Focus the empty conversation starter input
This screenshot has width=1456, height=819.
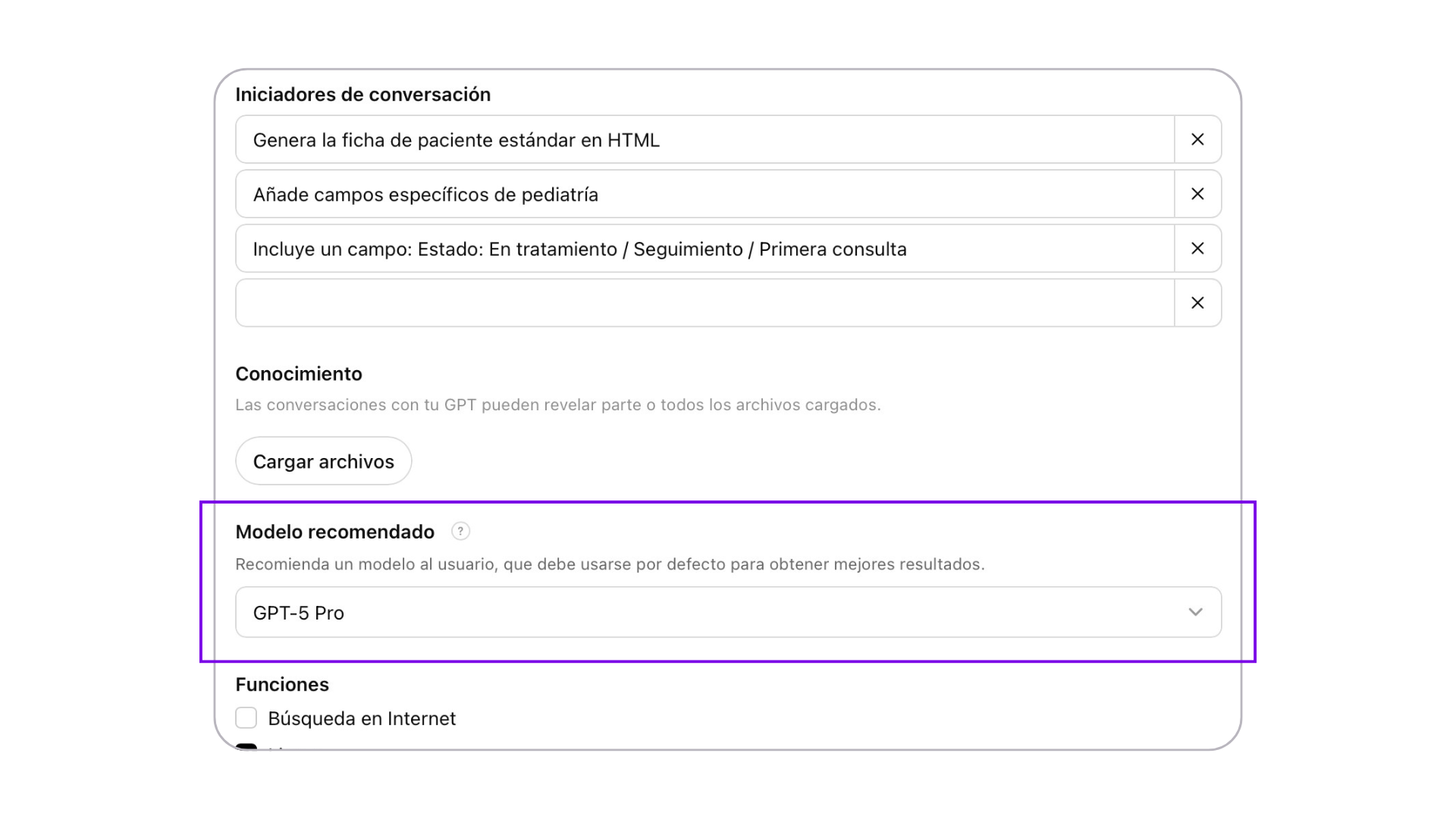pyautogui.click(x=705, y=303)
